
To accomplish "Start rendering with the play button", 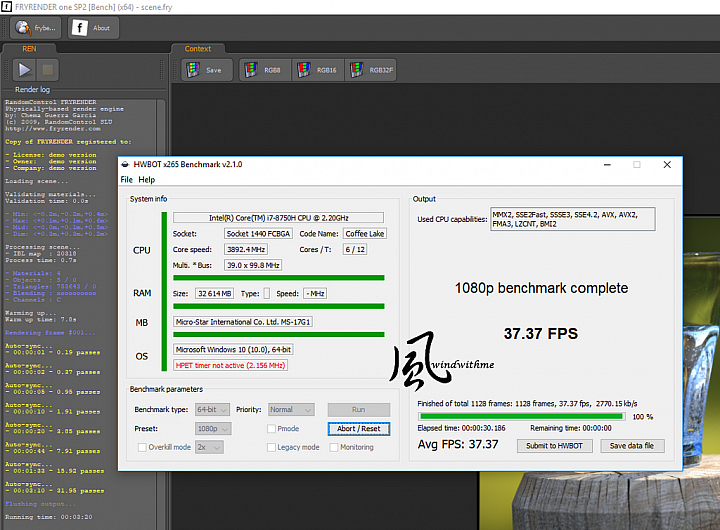I will tap(24, 70).
